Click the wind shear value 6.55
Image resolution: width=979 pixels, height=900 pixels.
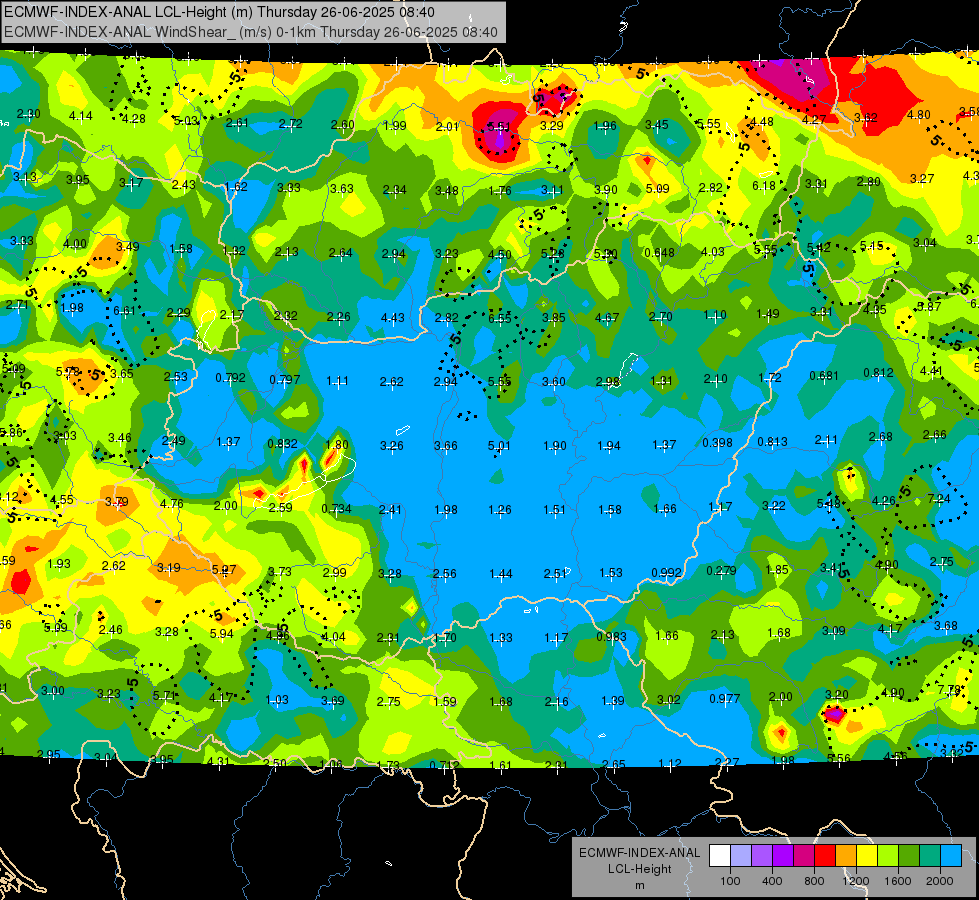500,319
